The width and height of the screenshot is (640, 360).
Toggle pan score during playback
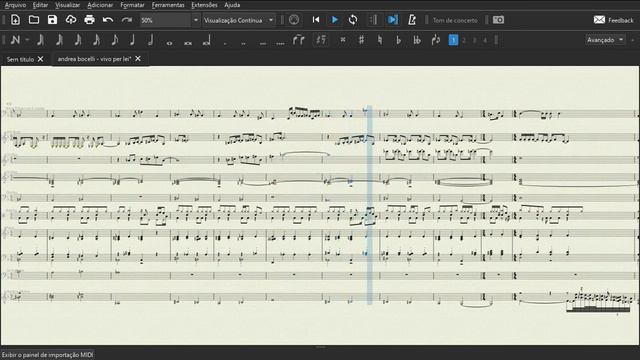coord(393,20)
